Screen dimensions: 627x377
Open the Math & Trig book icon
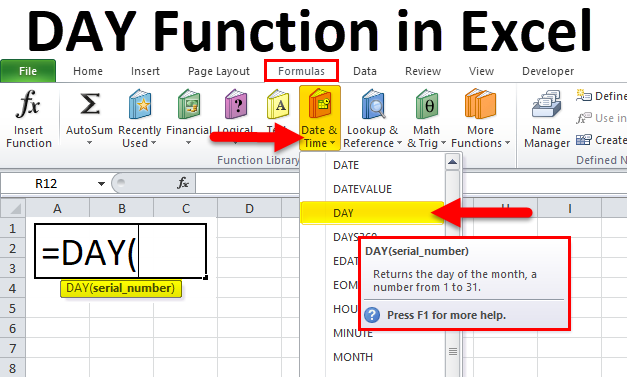point(427,104)
